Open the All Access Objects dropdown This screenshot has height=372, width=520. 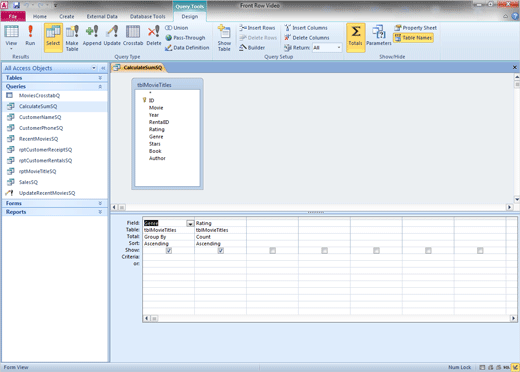point(94,68)
